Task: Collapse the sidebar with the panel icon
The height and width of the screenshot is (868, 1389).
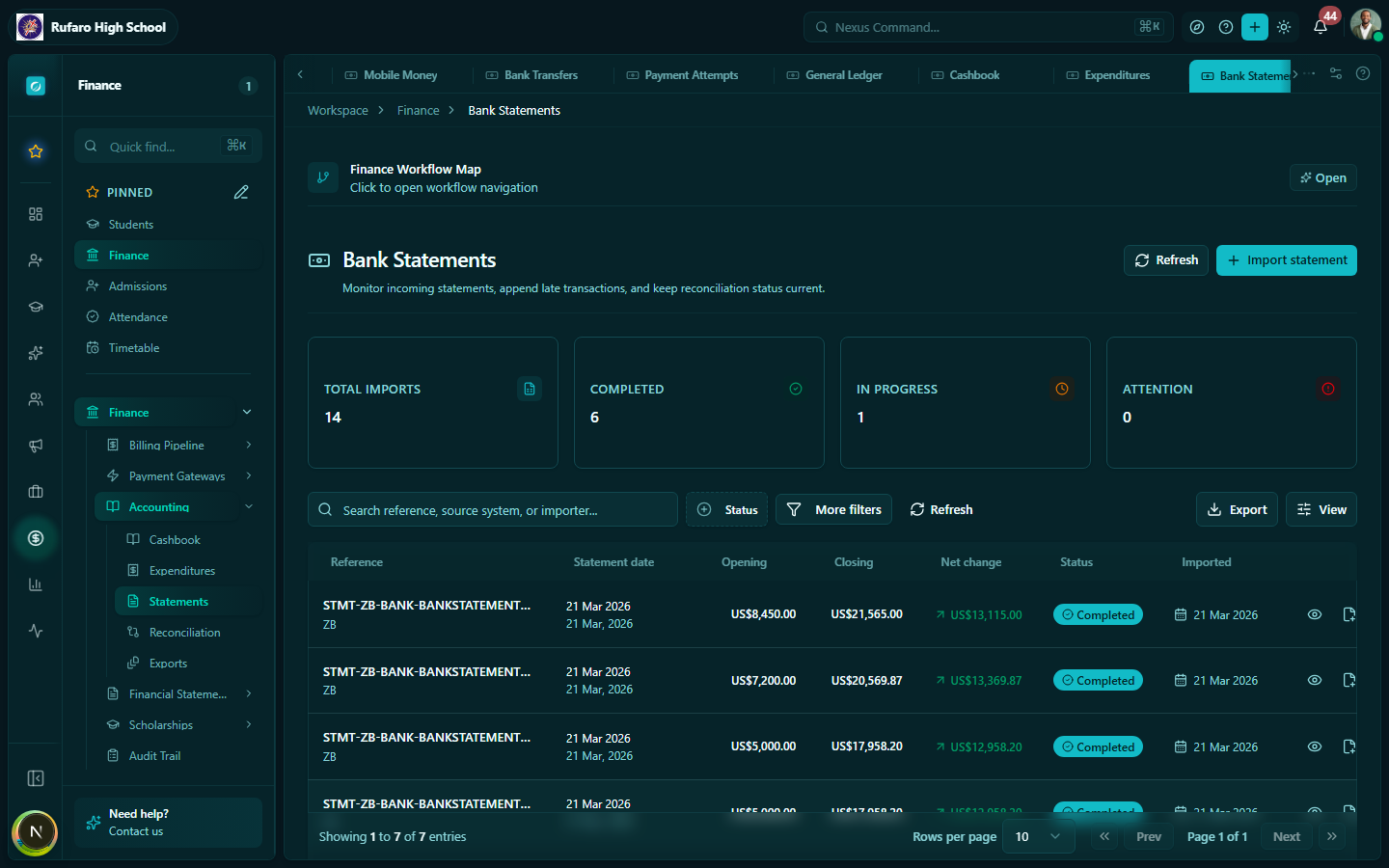Action: point(36,778)
